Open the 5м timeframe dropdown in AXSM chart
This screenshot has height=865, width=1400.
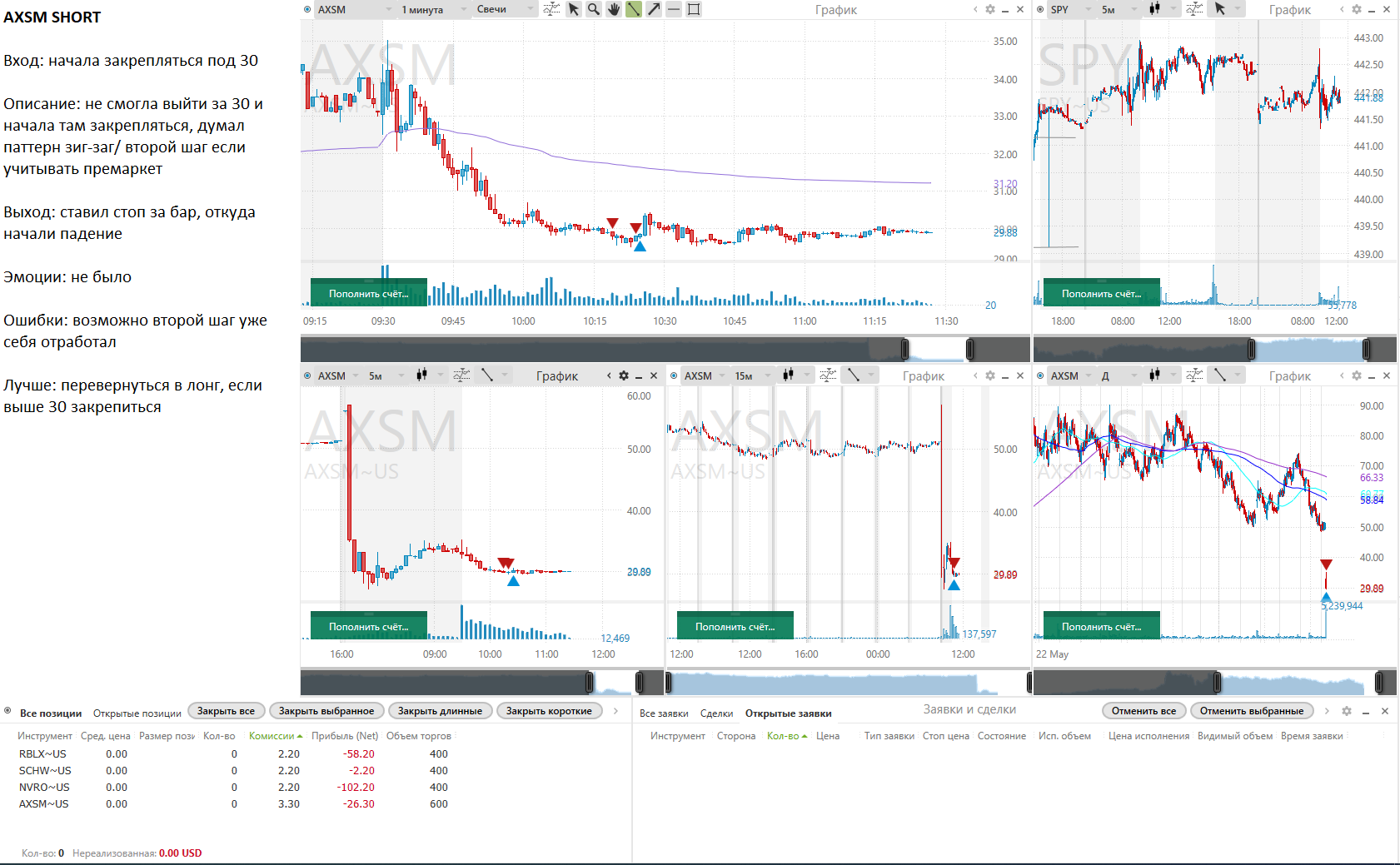(x=386, y=375)
